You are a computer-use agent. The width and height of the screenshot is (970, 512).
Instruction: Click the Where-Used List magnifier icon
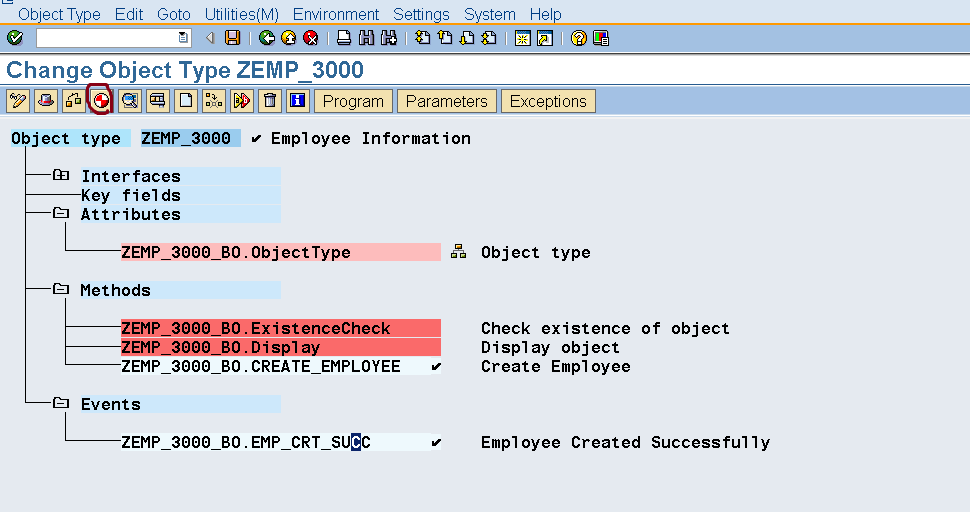click(x=130, y=101)
